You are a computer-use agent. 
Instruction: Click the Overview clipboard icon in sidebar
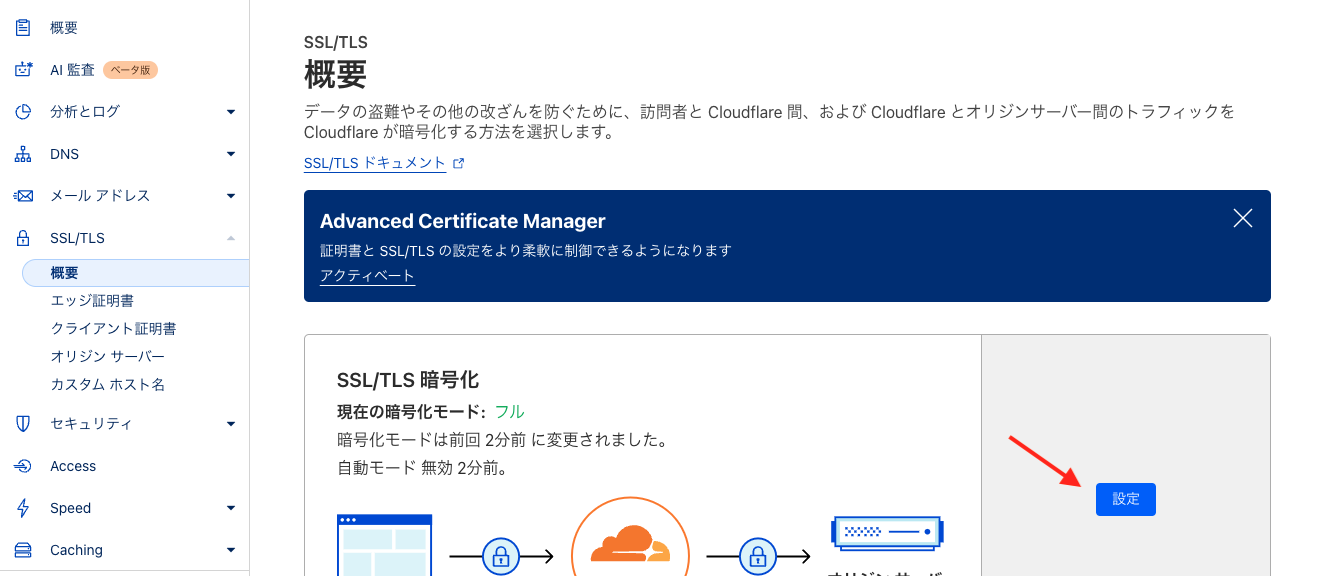[23, 28]
